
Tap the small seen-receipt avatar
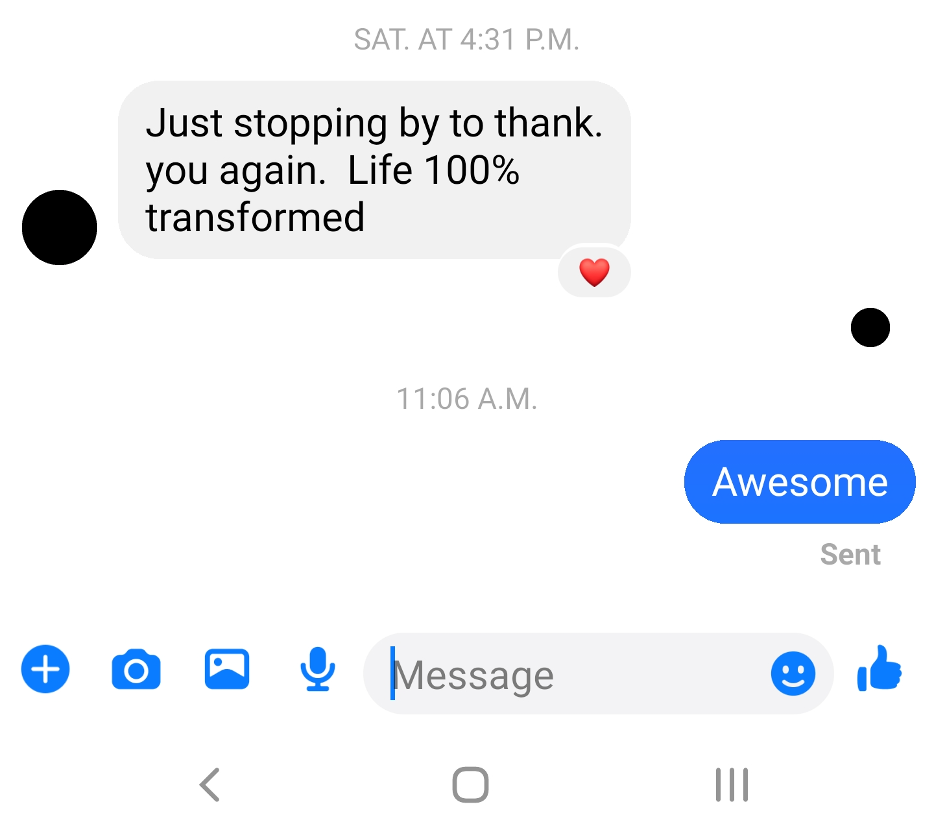point(870,327)
